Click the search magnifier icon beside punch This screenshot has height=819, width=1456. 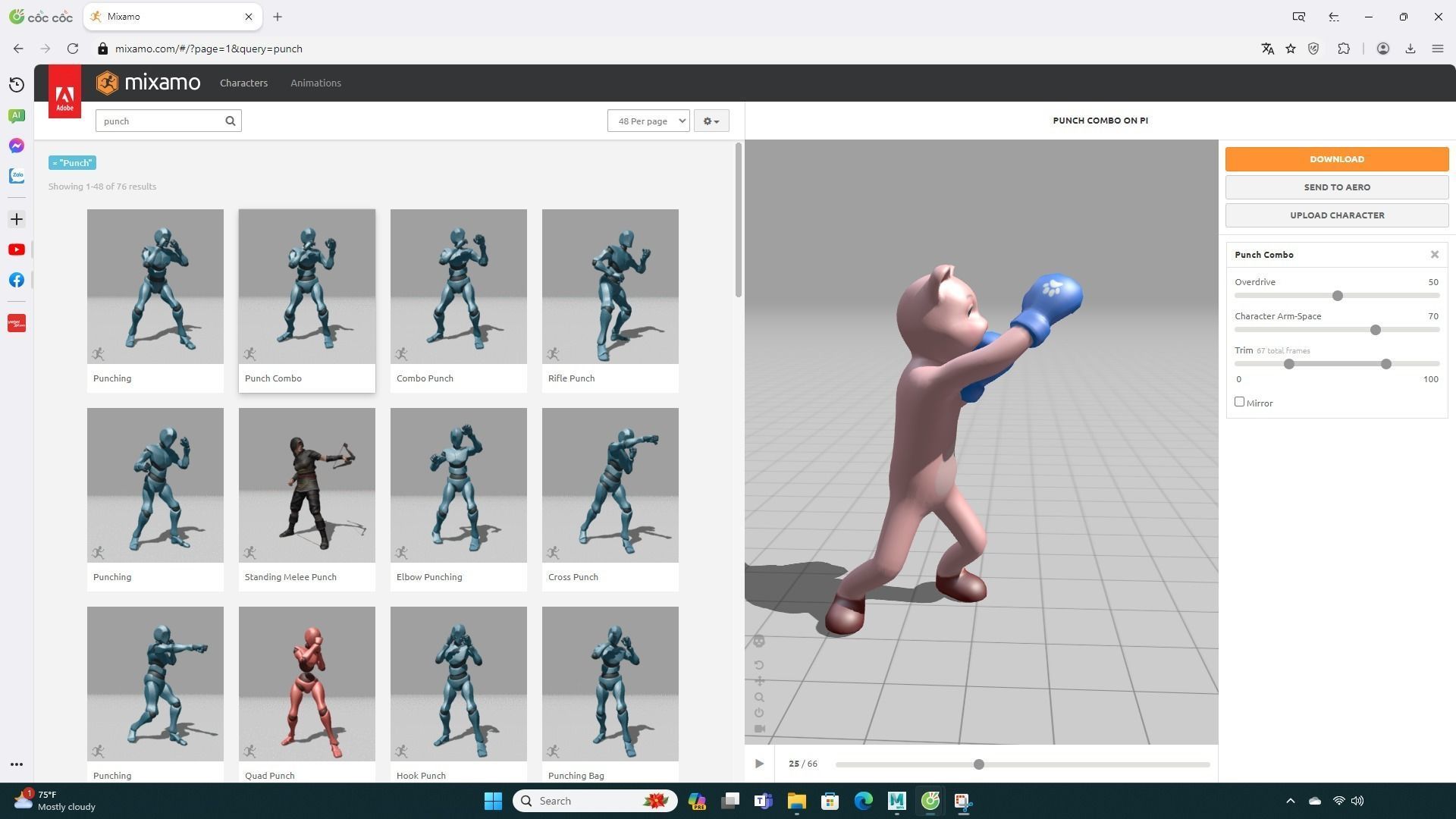coord(231,121)
